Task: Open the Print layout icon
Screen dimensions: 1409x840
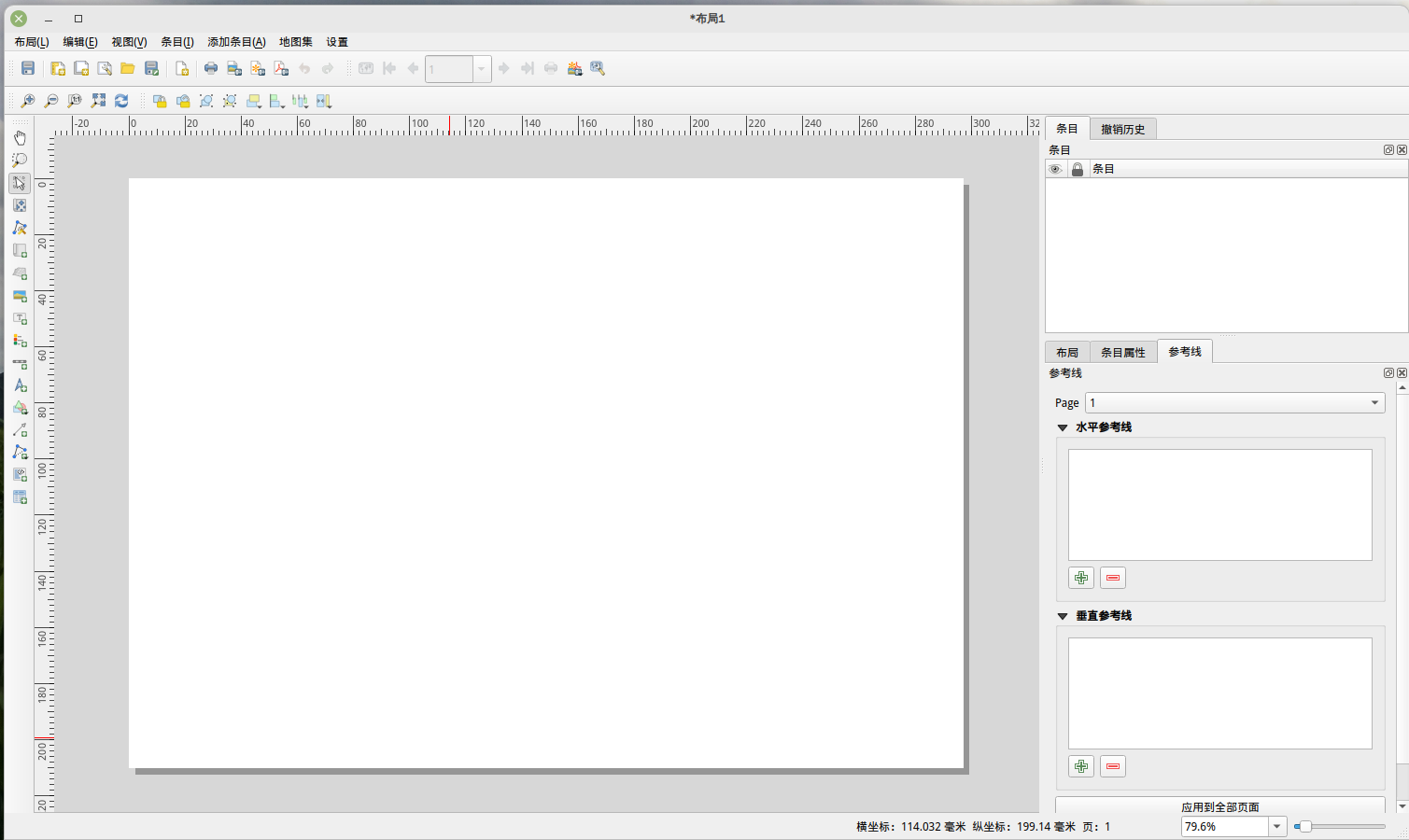Action: [211, 68]
